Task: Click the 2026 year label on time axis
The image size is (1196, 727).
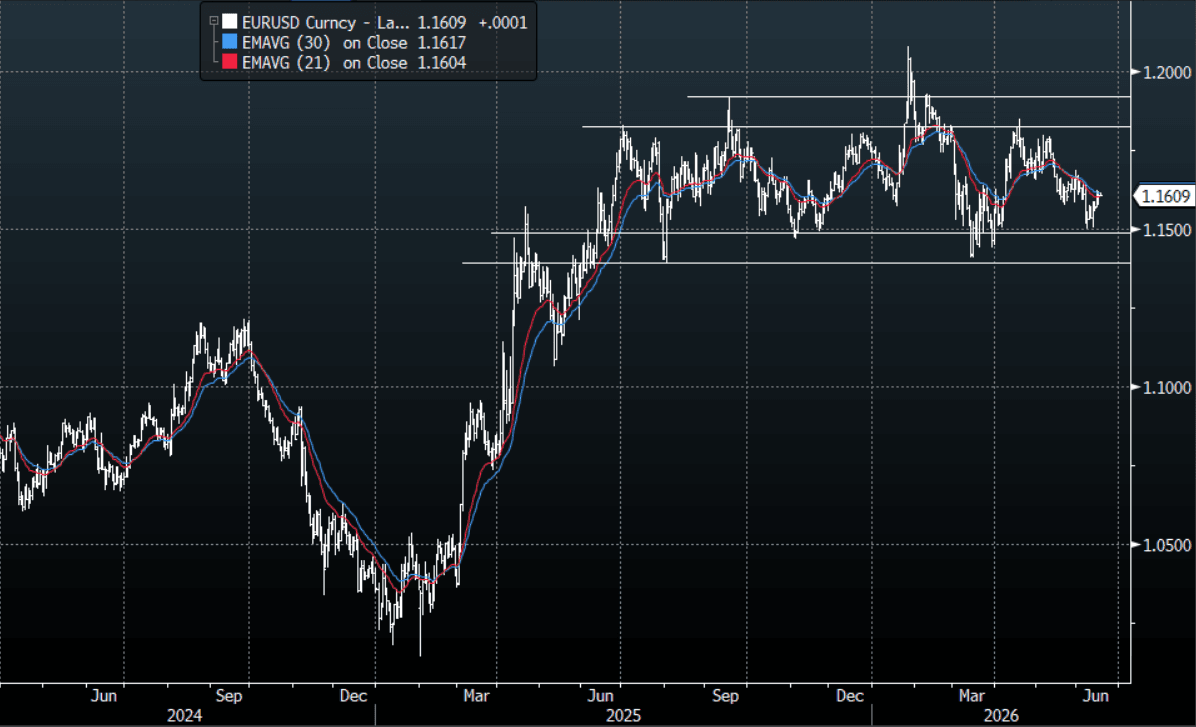Action: 1001,716
